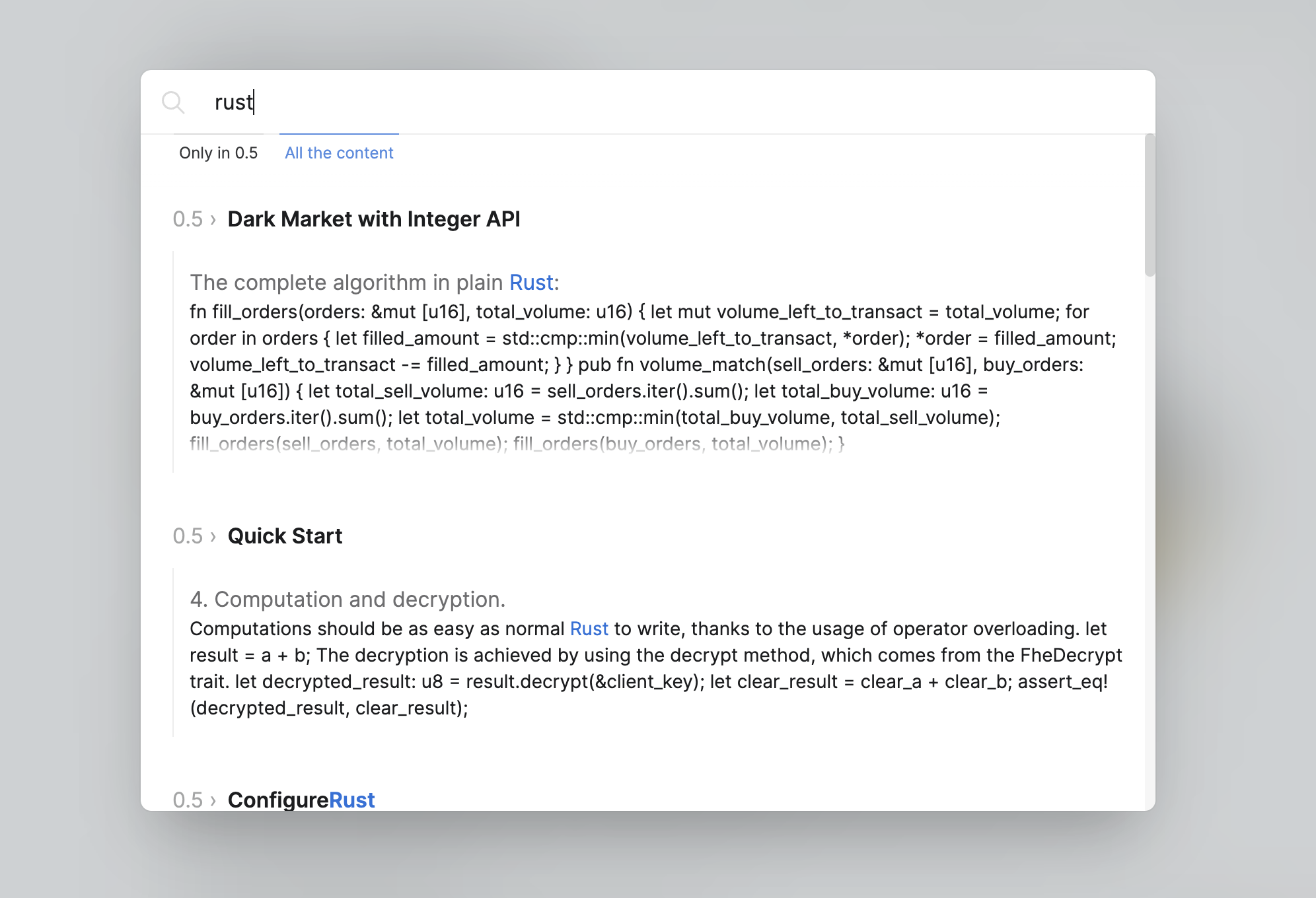Go to "4. Computation and decryption." section
1316x898 pixels.
347,600
